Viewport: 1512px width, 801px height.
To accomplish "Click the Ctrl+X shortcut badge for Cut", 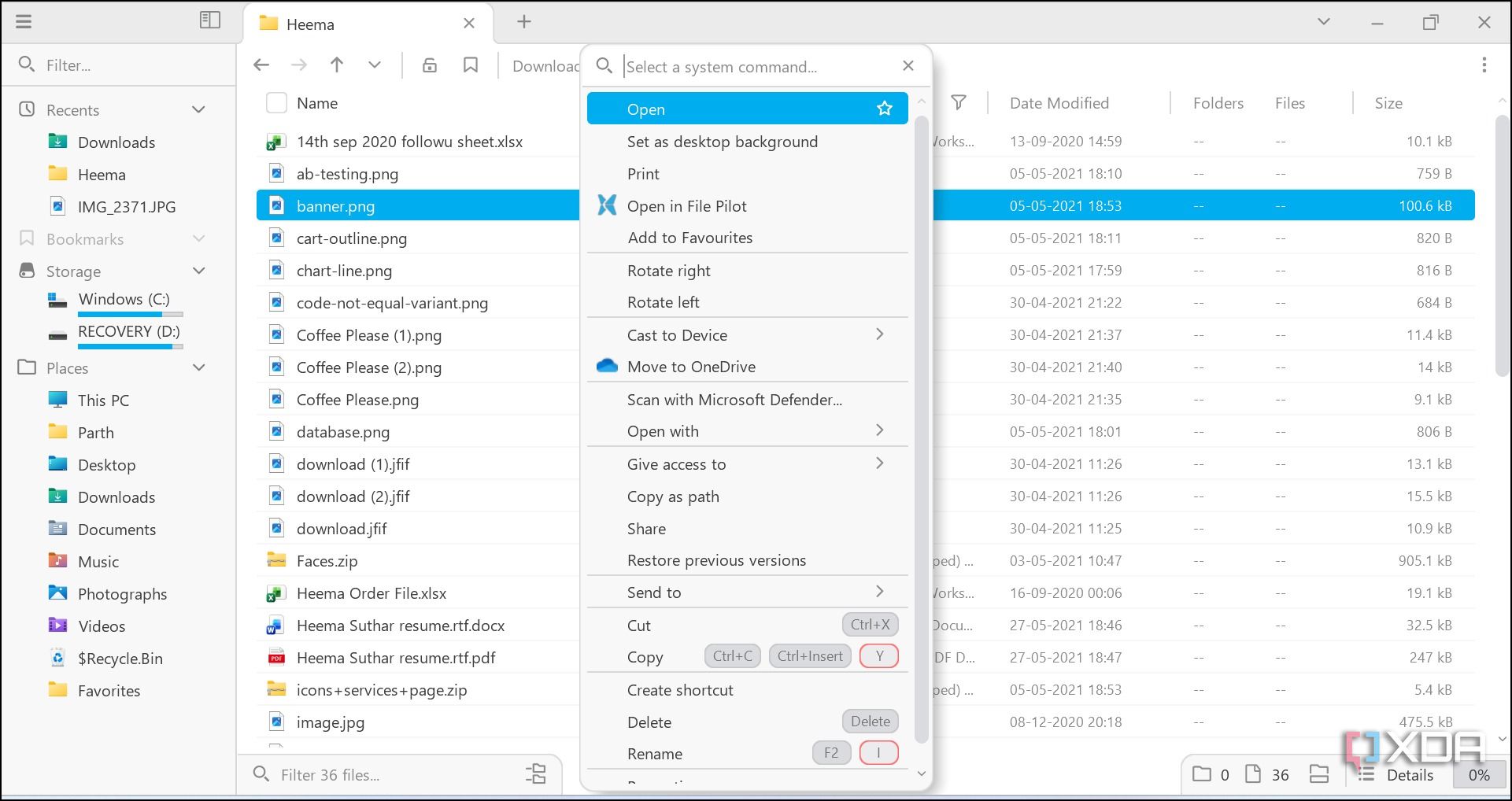I will [870, 625].
